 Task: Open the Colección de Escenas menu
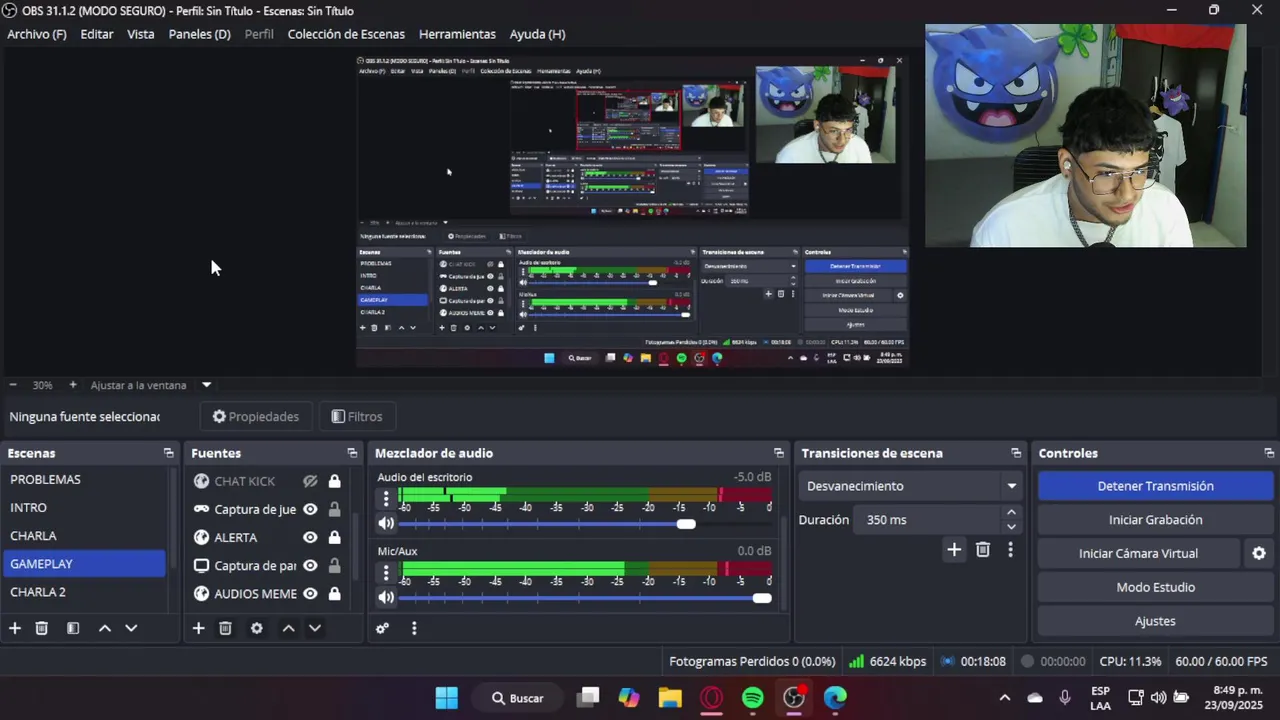coord(346,34)
